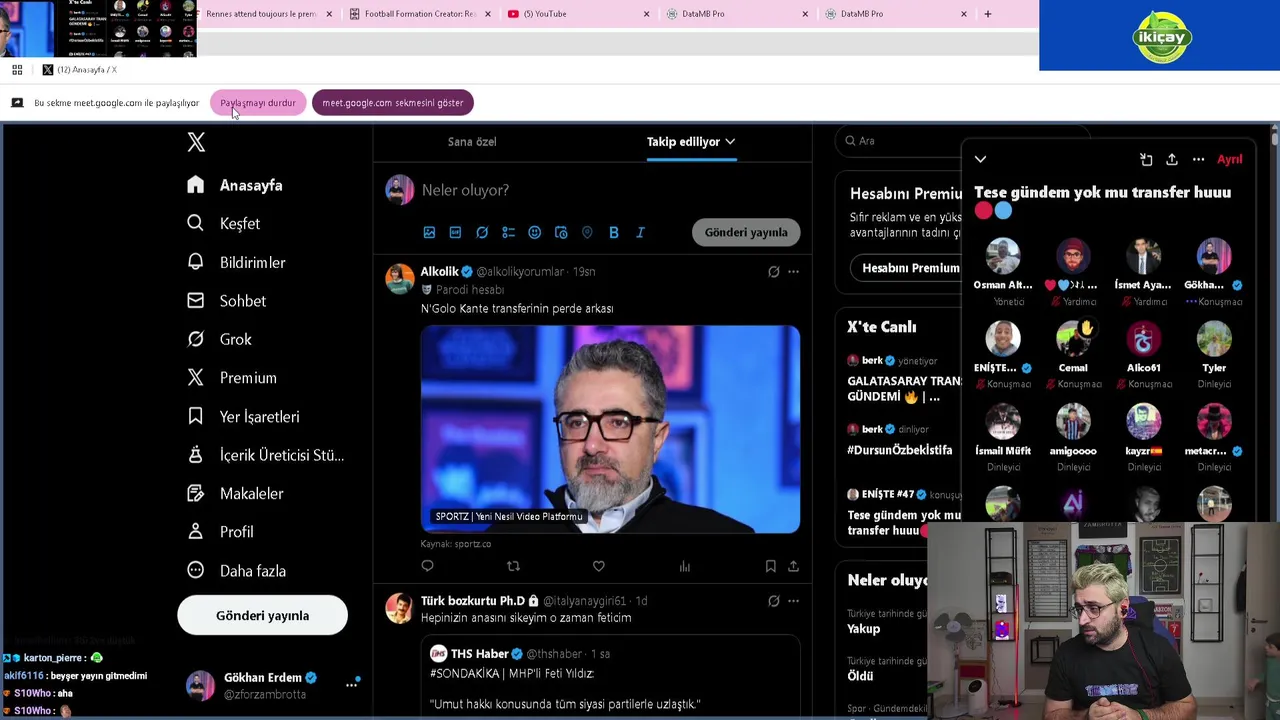
Task: Schedule the post with the calendar icon
Action: tap(561, 232)
